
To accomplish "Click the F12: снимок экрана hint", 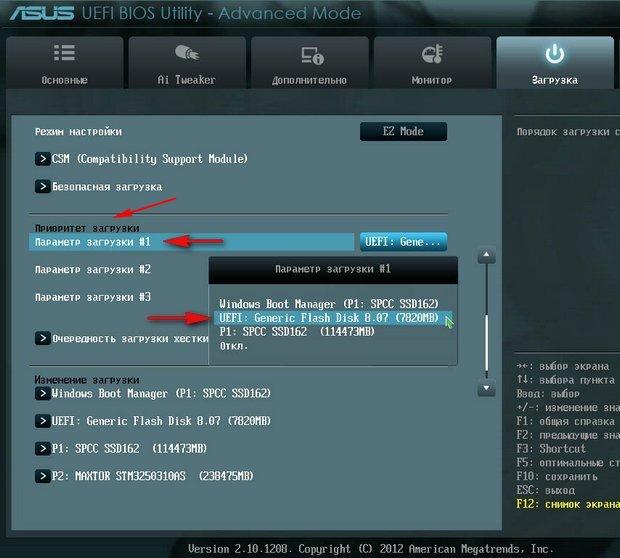I will click(x=568, y=504).
